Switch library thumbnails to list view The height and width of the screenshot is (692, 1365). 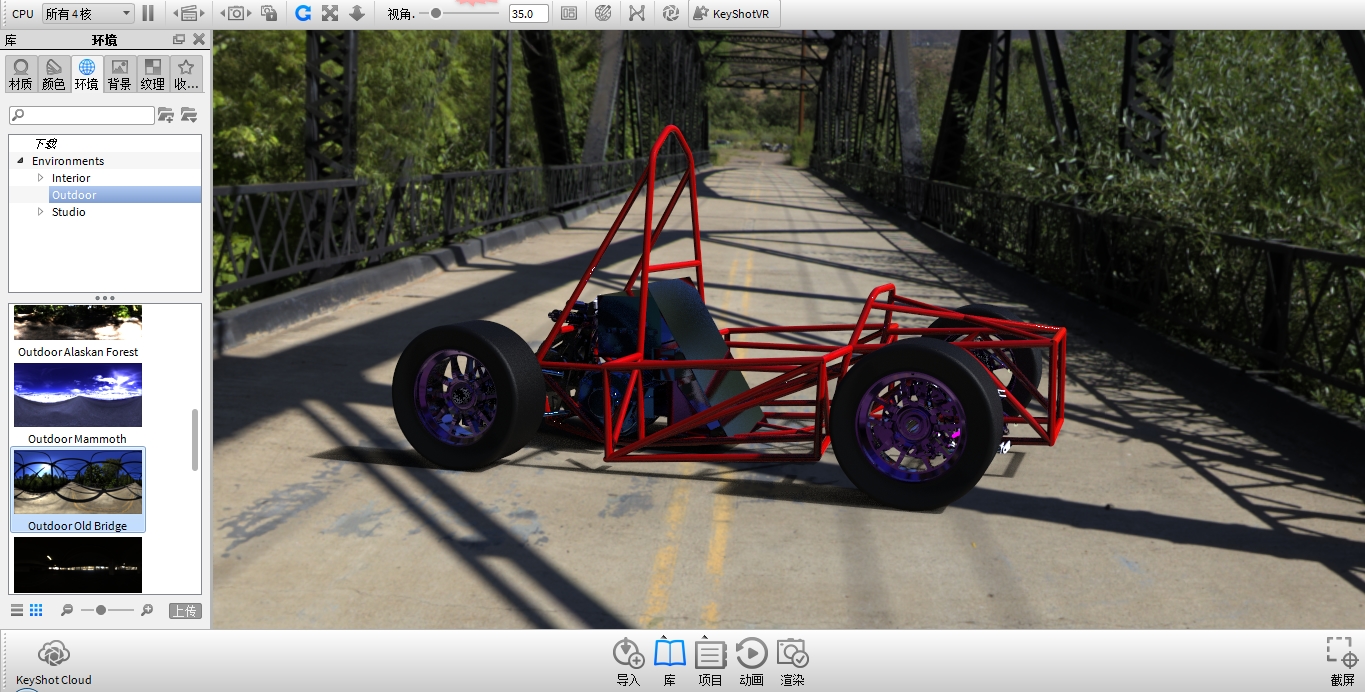click(x=15, y=609)
